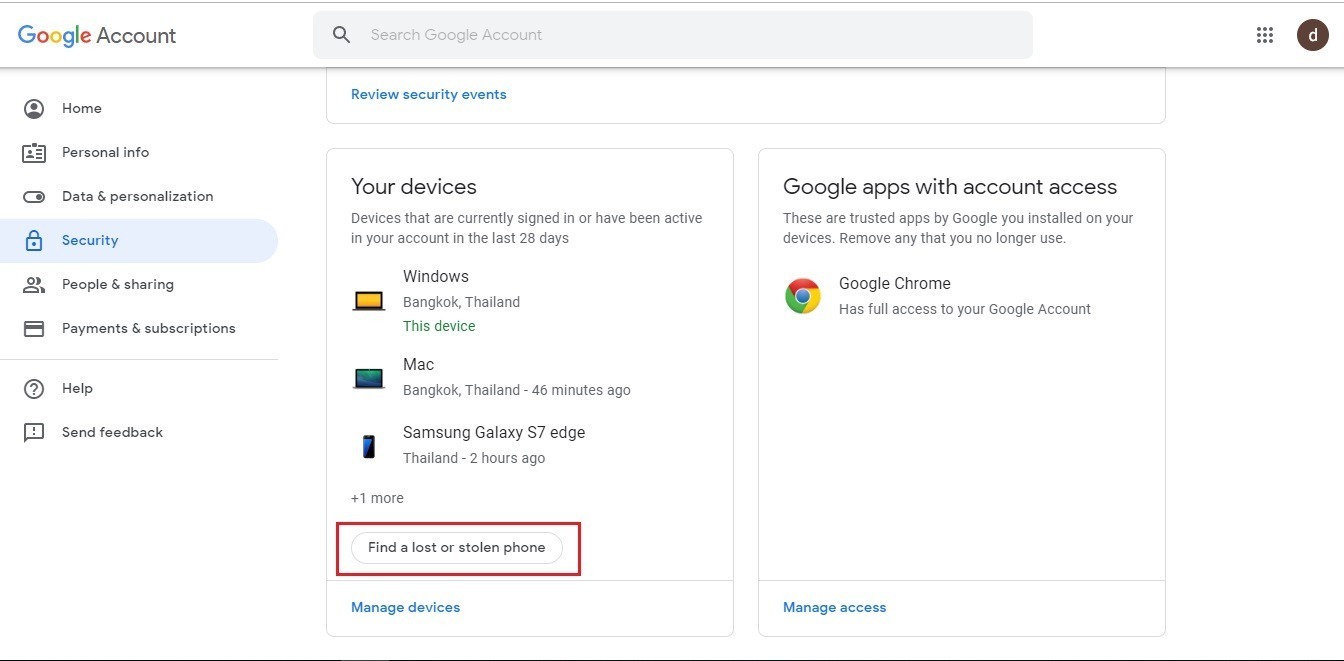Go to Personal info section
The width and height of the screenshot is (1344, 661).
105,152
